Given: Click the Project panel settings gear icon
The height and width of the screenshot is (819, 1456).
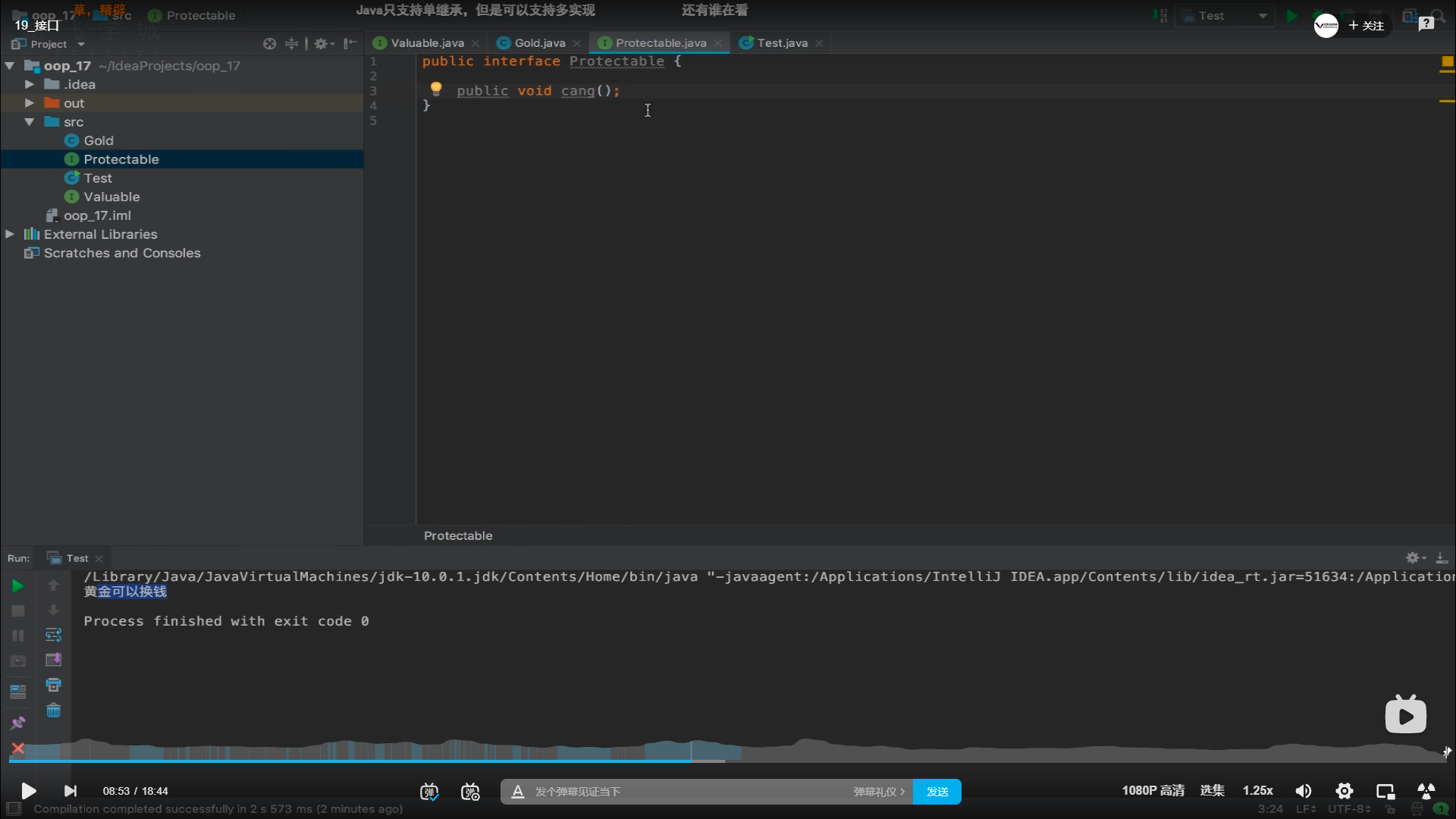Looking at the screenshot, I should [x=321, y=44].
